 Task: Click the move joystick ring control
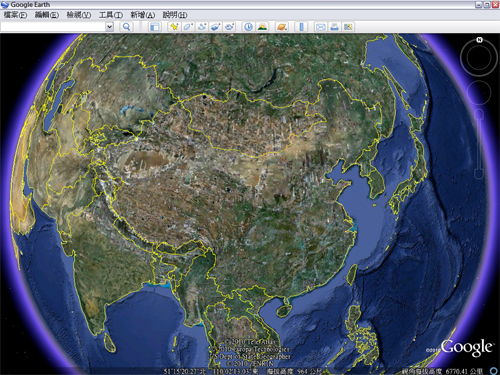479,92
